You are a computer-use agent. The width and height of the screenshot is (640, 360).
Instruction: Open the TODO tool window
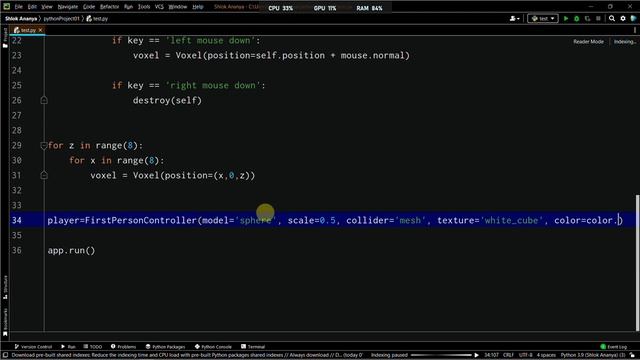click(93, 347)
